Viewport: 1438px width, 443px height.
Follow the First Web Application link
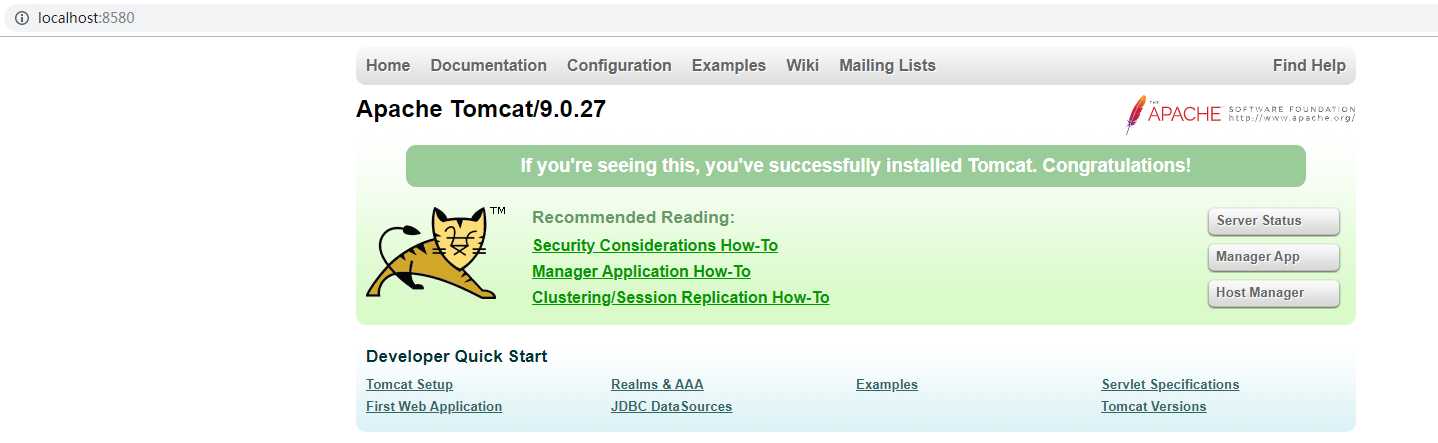[x=434, y=407]
